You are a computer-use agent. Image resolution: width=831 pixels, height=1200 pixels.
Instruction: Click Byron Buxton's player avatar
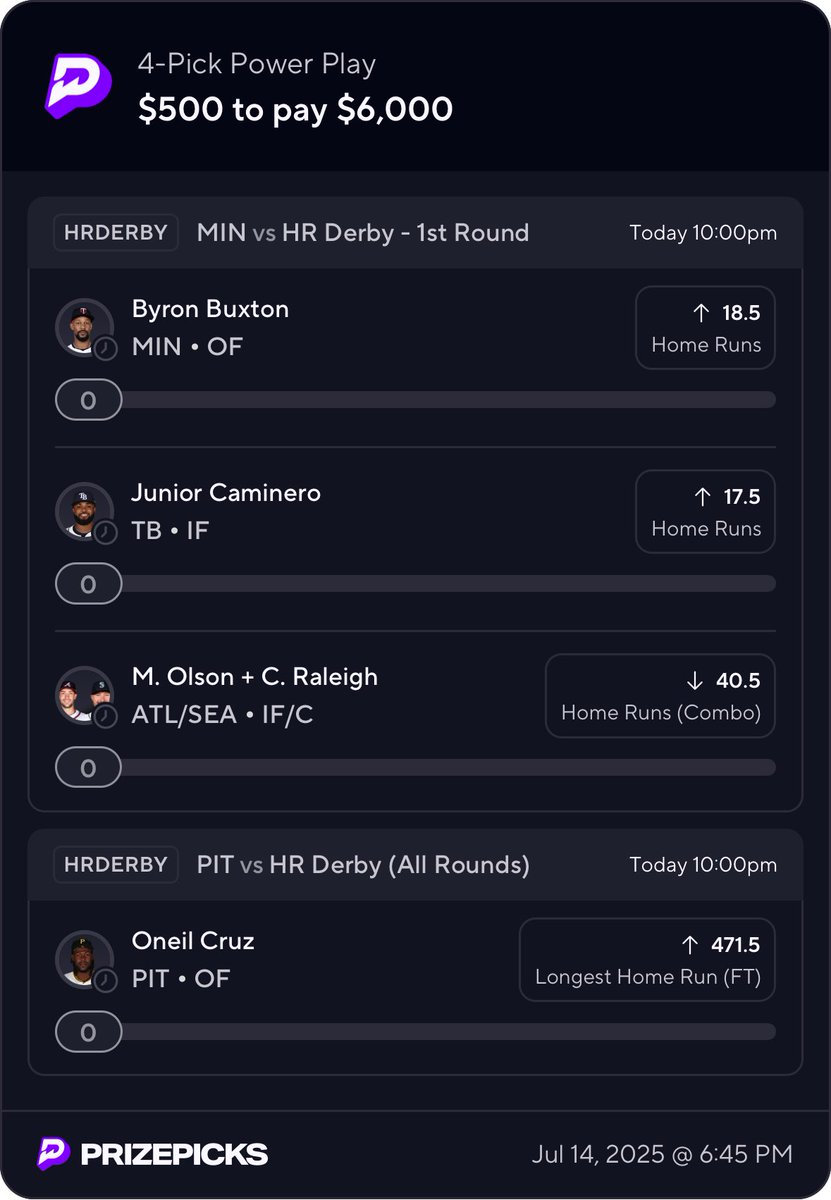coord(82,325)
